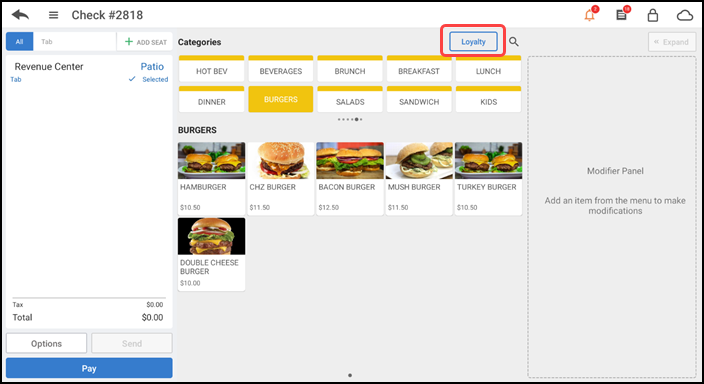Open the BREAKFAST category
The image size is (704, 384).
419,69
